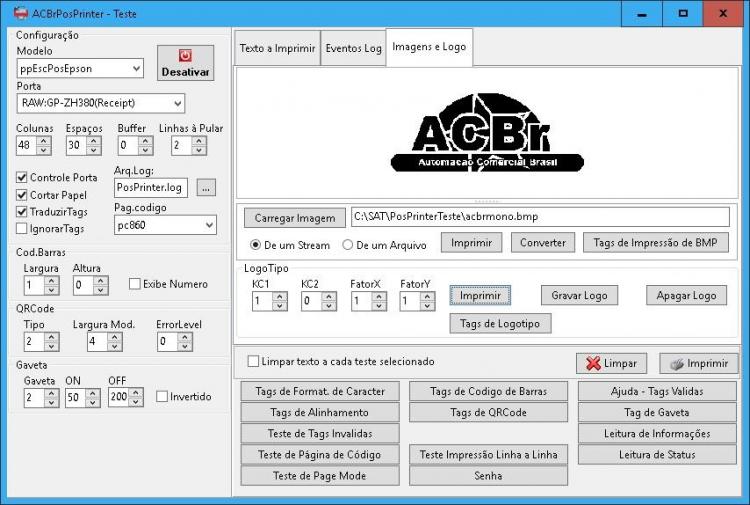Click the Tags de QRCode button

pyautogui.click(x=488, y=412)
